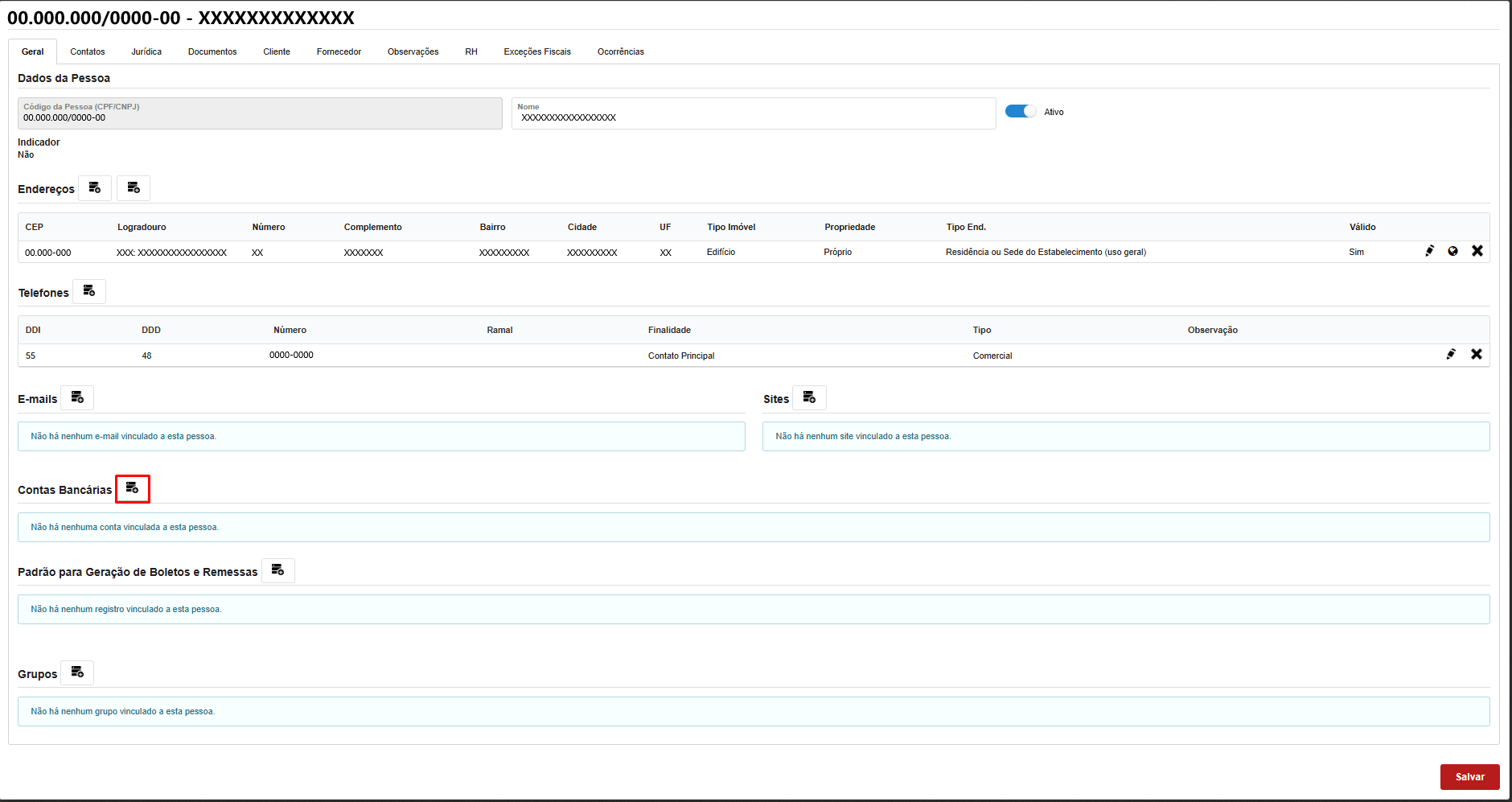Delete the address row with X icon
Image resolution: width=1512 pixels, height=802 pixels.
[x=1477, y=251]
